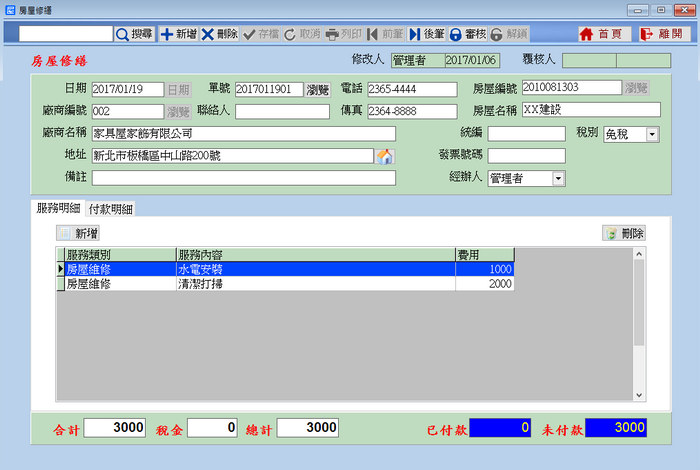Click the 審核 lock button
Image resolution: width=700 pixels, height=470 pixels.
[467, 34]
